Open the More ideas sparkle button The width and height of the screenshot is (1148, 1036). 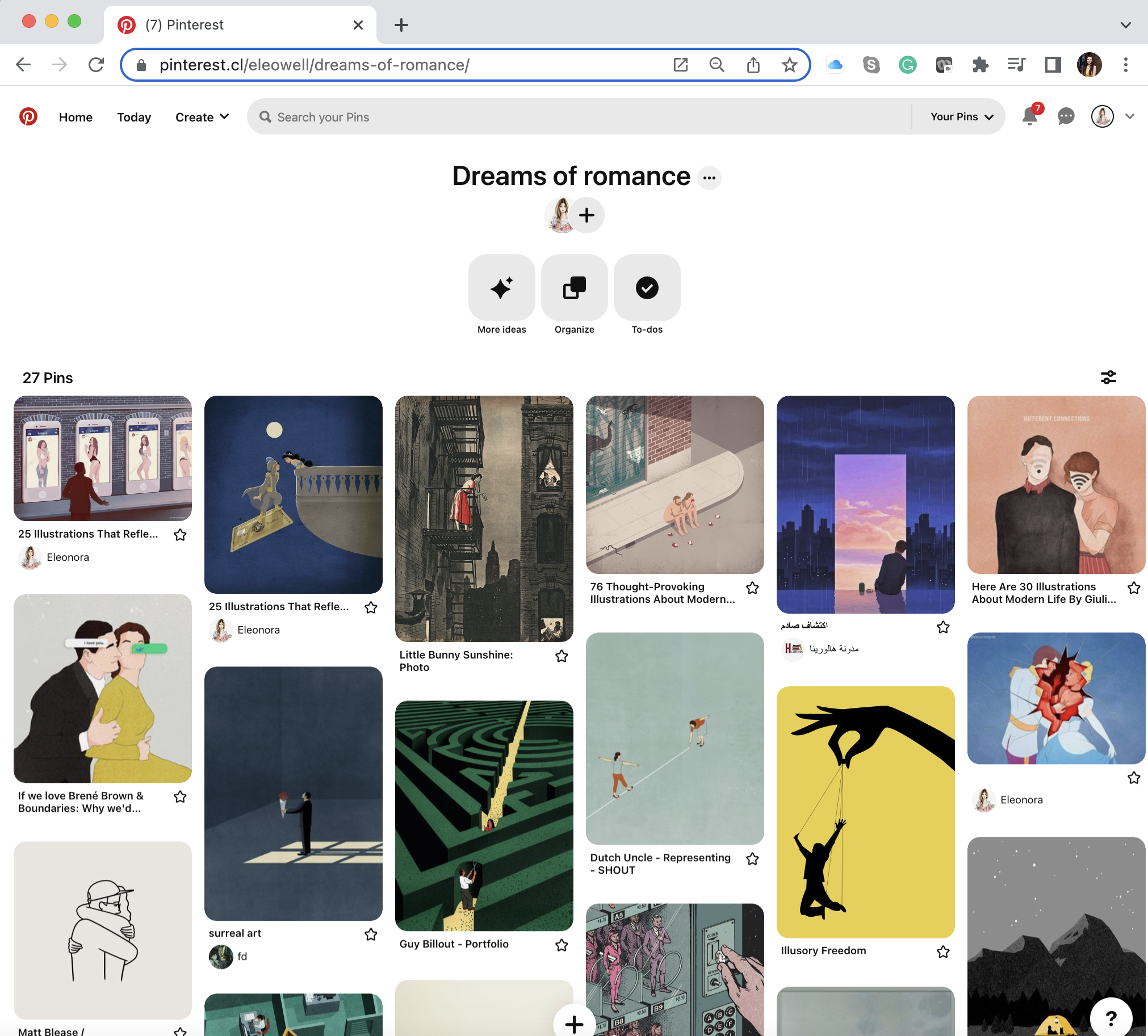501,288
